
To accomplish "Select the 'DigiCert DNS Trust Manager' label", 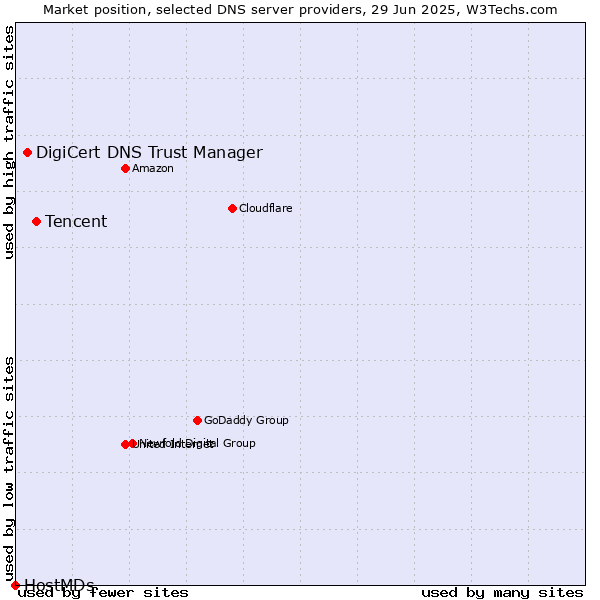I will [x=149, y=152].
